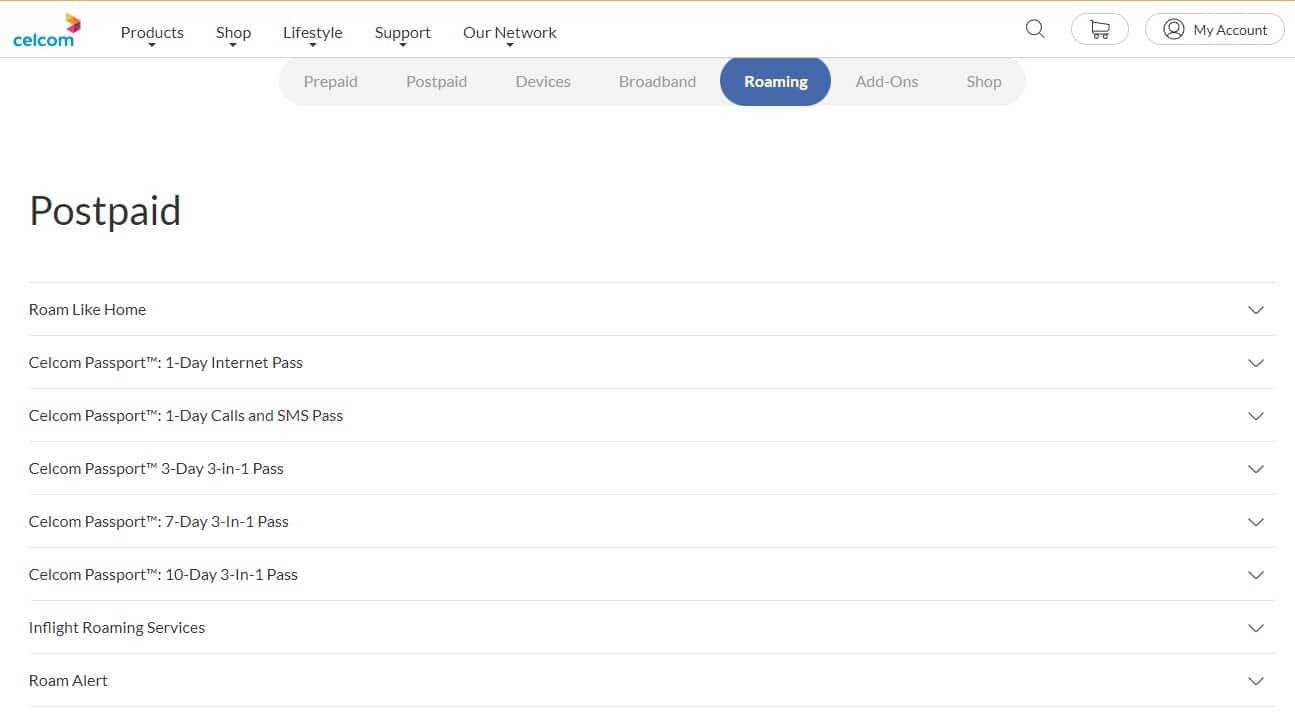
Task: Switch to the Postpaid tab
Action: click(436, 82)
